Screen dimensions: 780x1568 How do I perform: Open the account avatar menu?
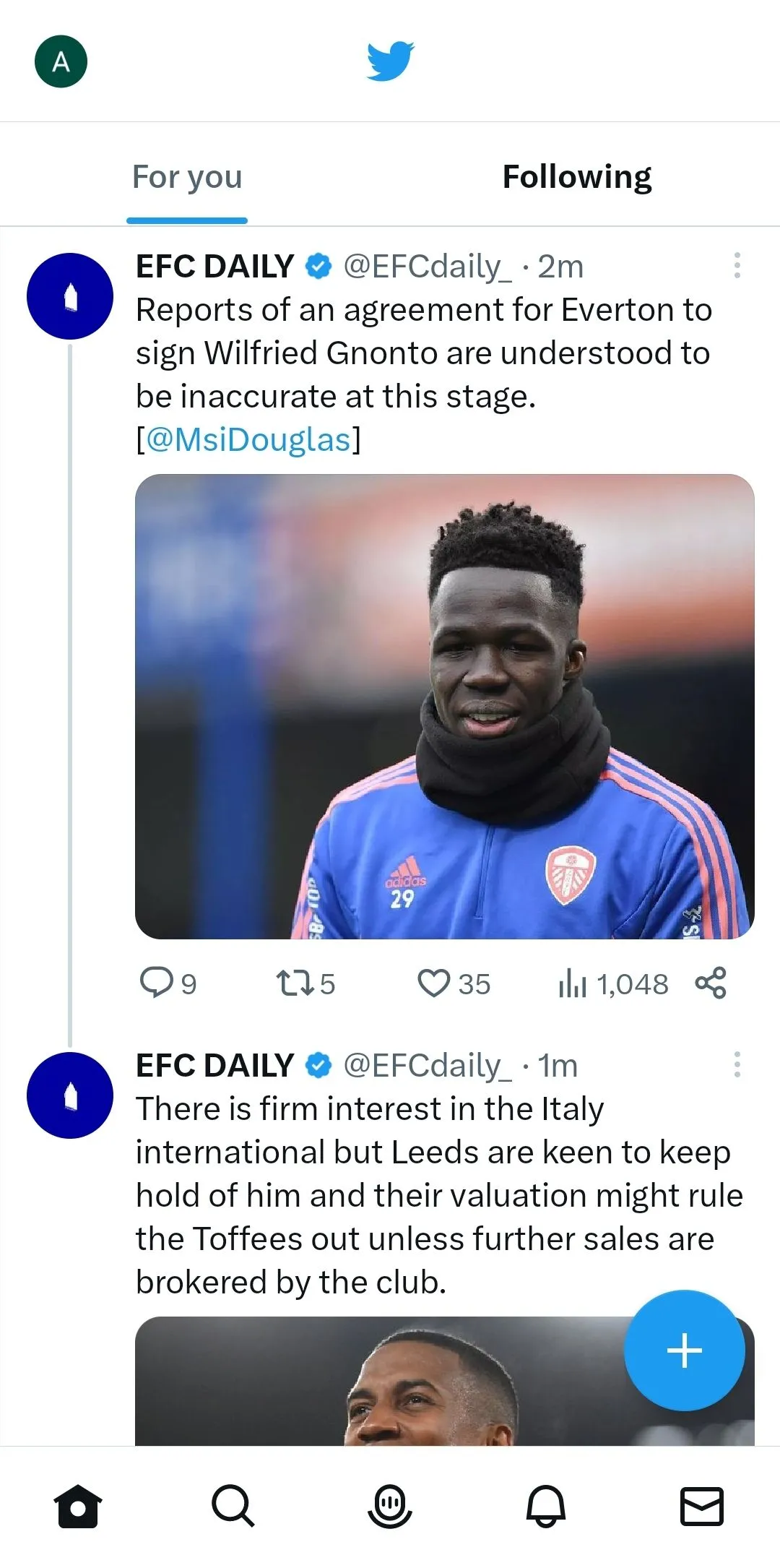pos(61,61)
